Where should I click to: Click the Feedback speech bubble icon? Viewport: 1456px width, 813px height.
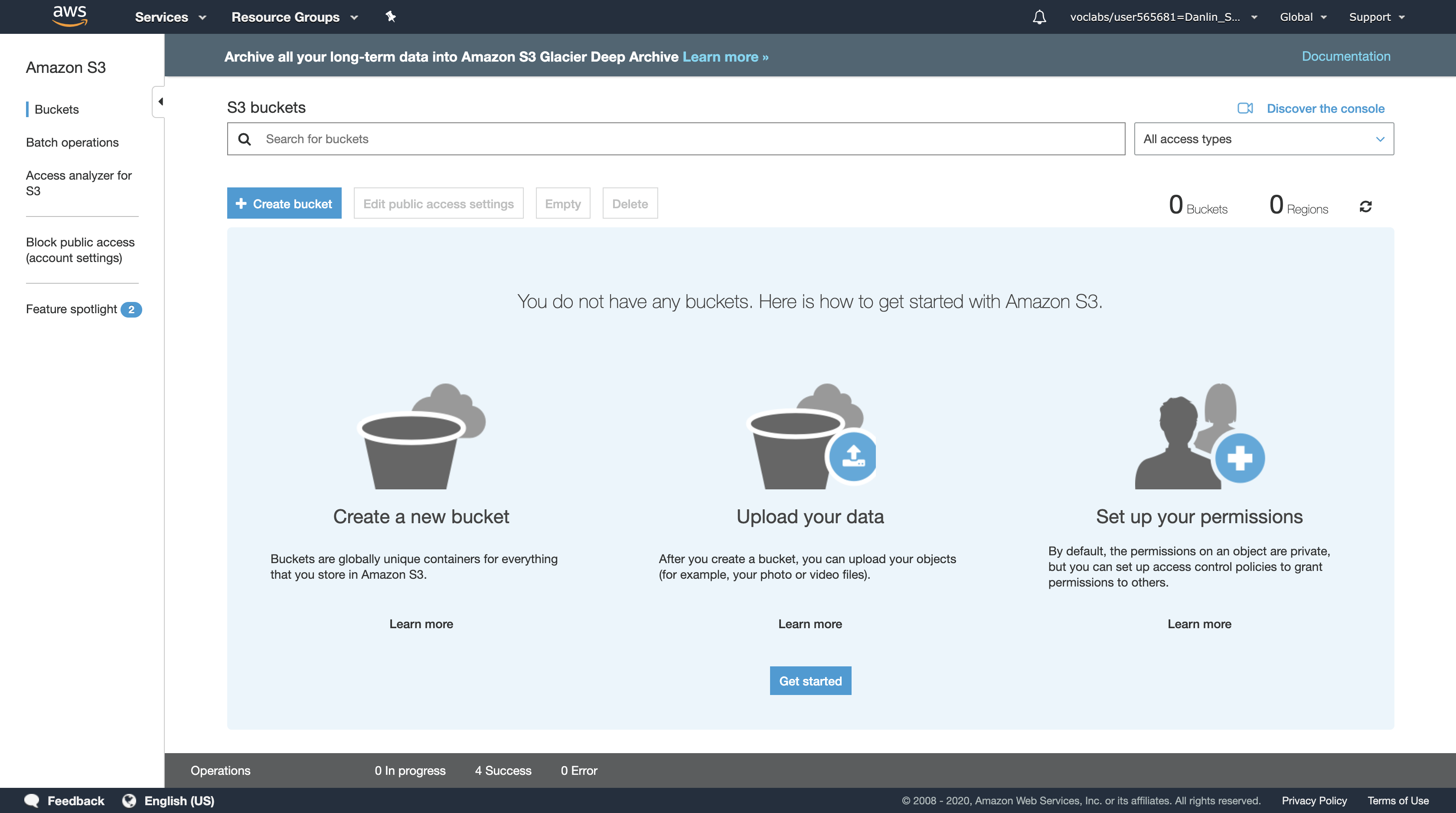click(32, 800)
